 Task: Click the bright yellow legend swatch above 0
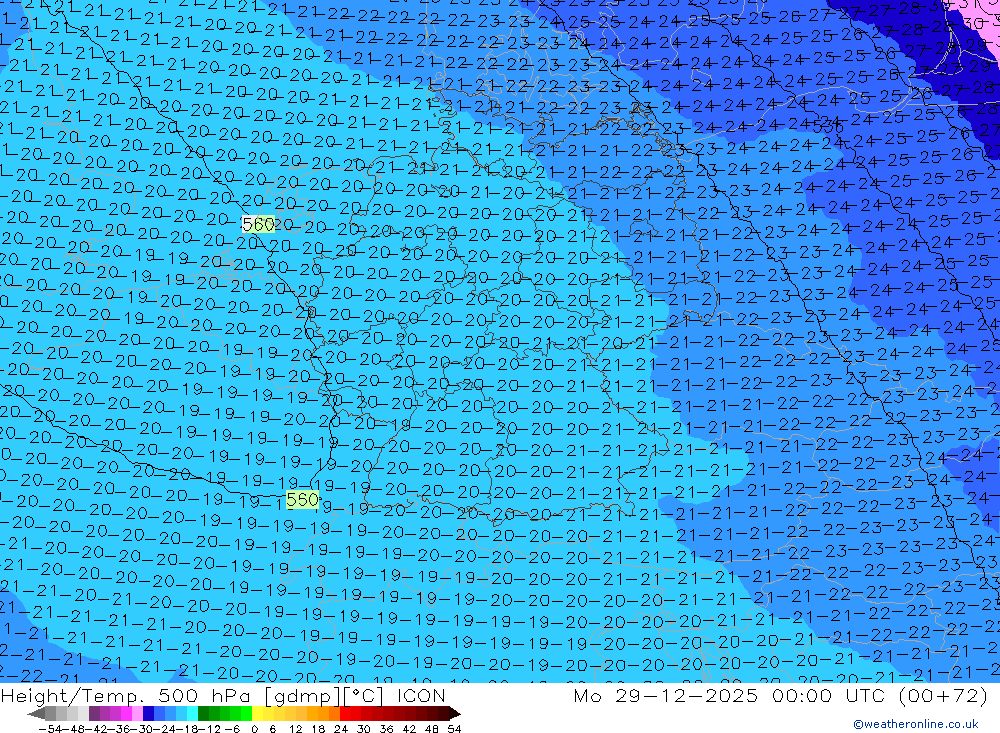[x=257, y=713]
